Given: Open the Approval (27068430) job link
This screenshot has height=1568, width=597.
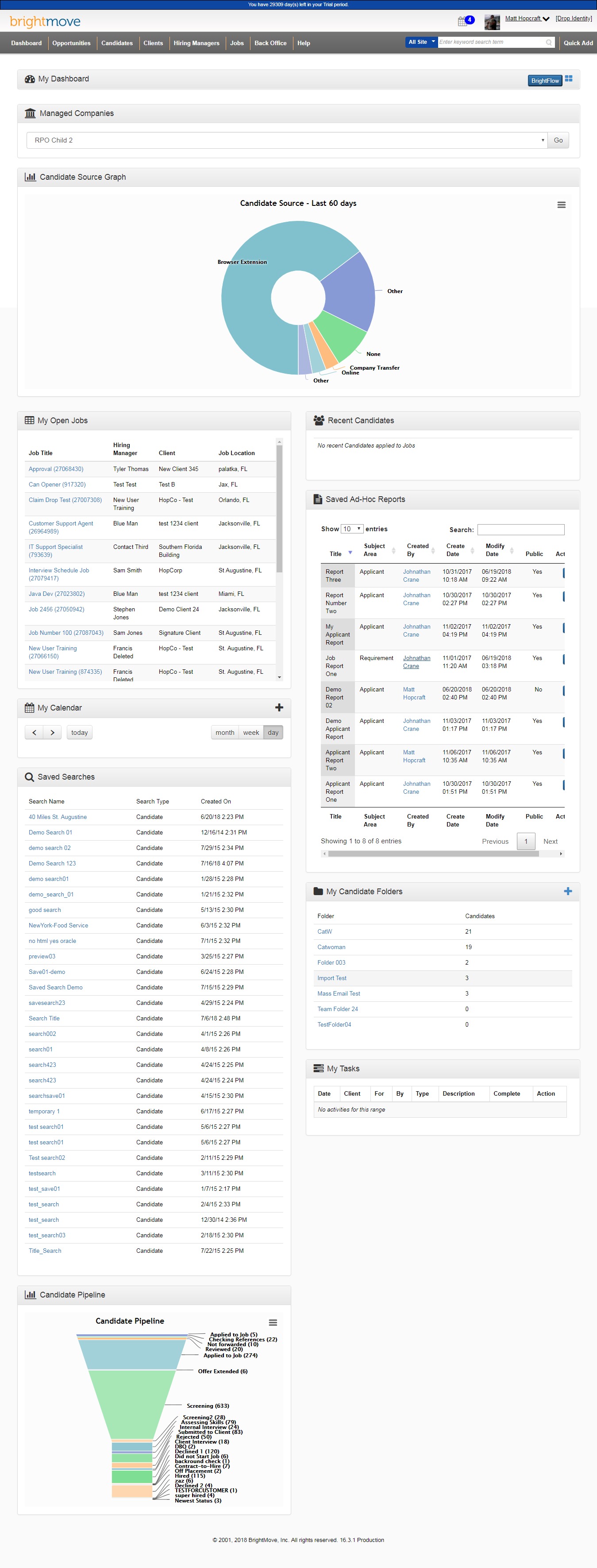Looking at the screenshot, I should click(x=56, y=469).
